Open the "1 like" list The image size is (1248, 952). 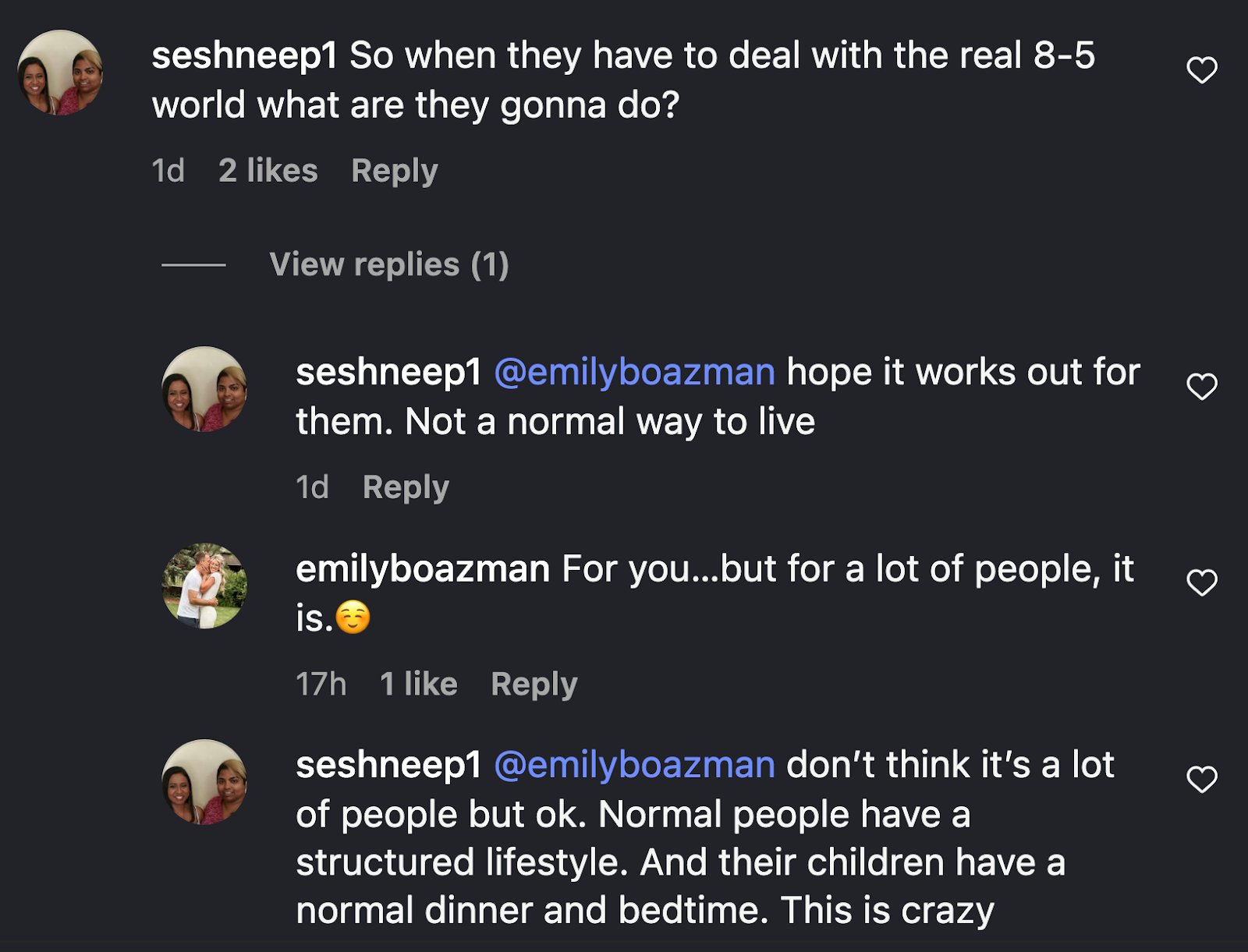click(418, 684)
